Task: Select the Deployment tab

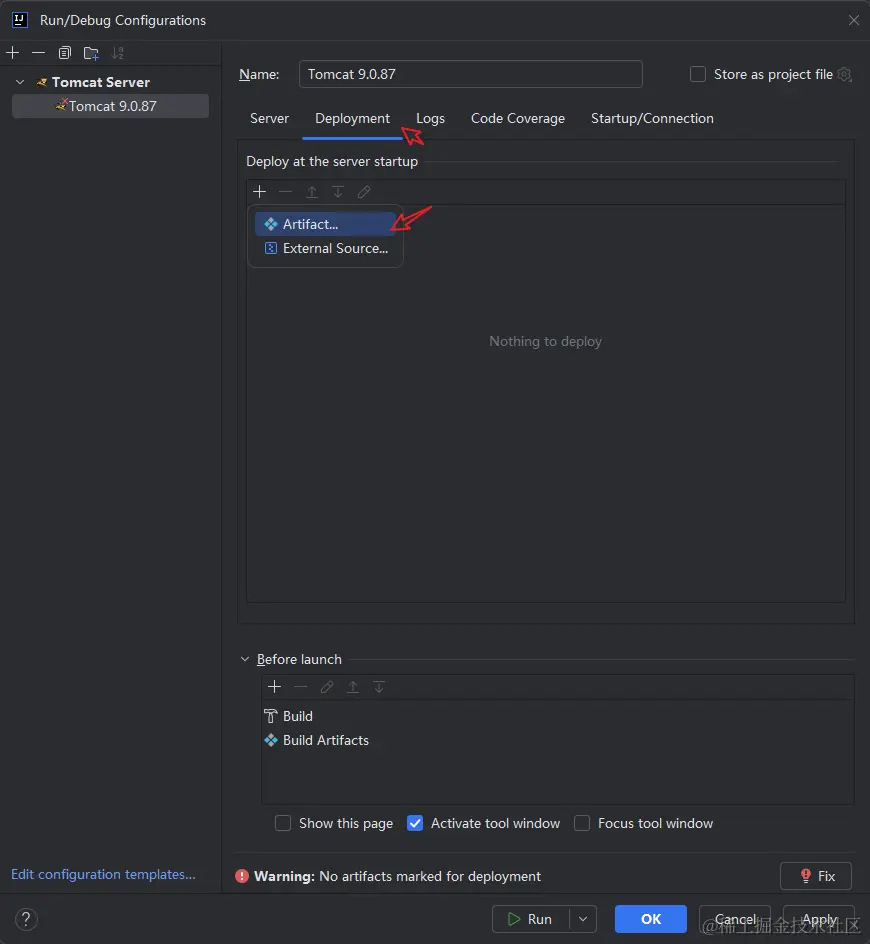Action: coord(352,119)
